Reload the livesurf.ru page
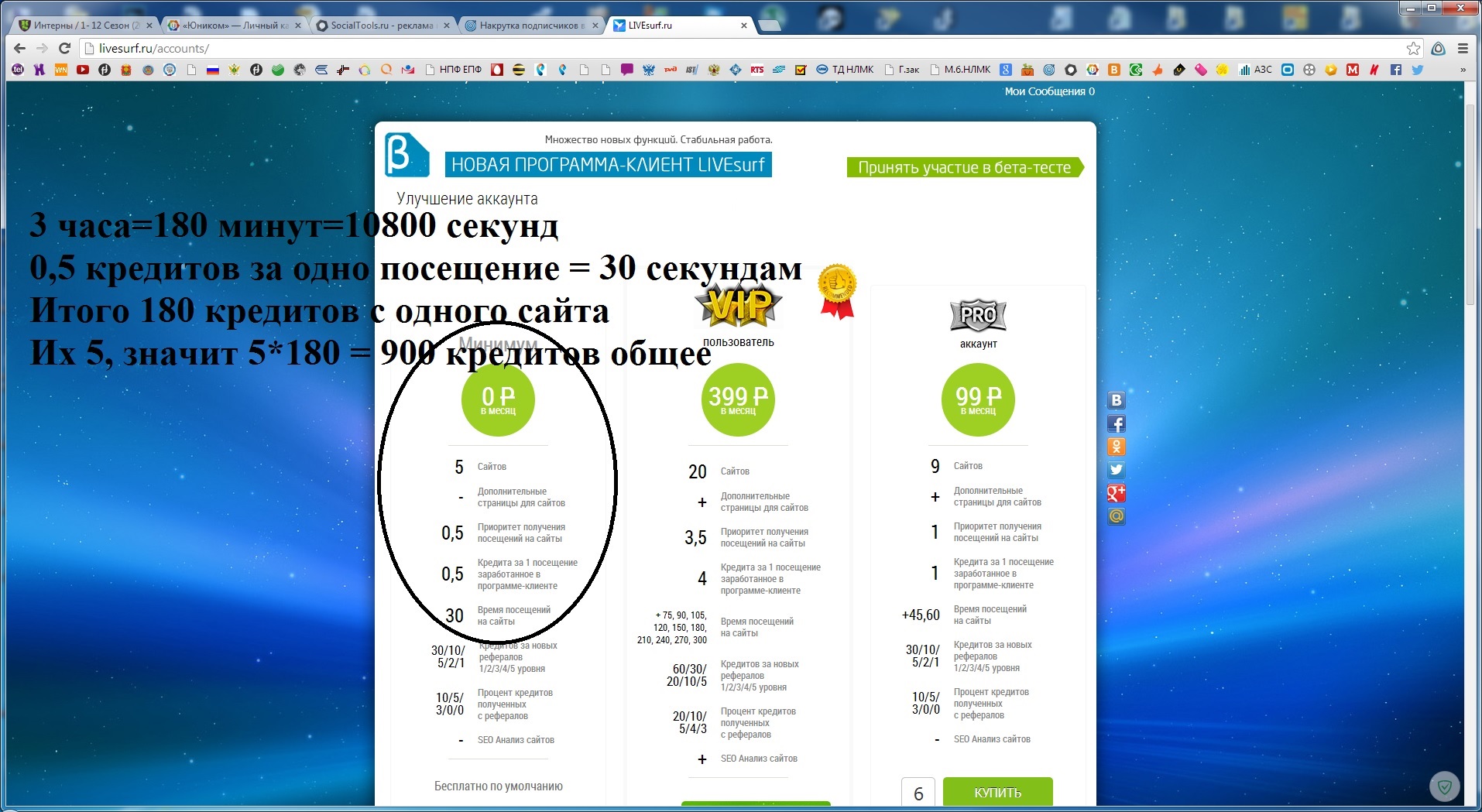This screenshot has width=1482, height=812. (x=65, y=48)
